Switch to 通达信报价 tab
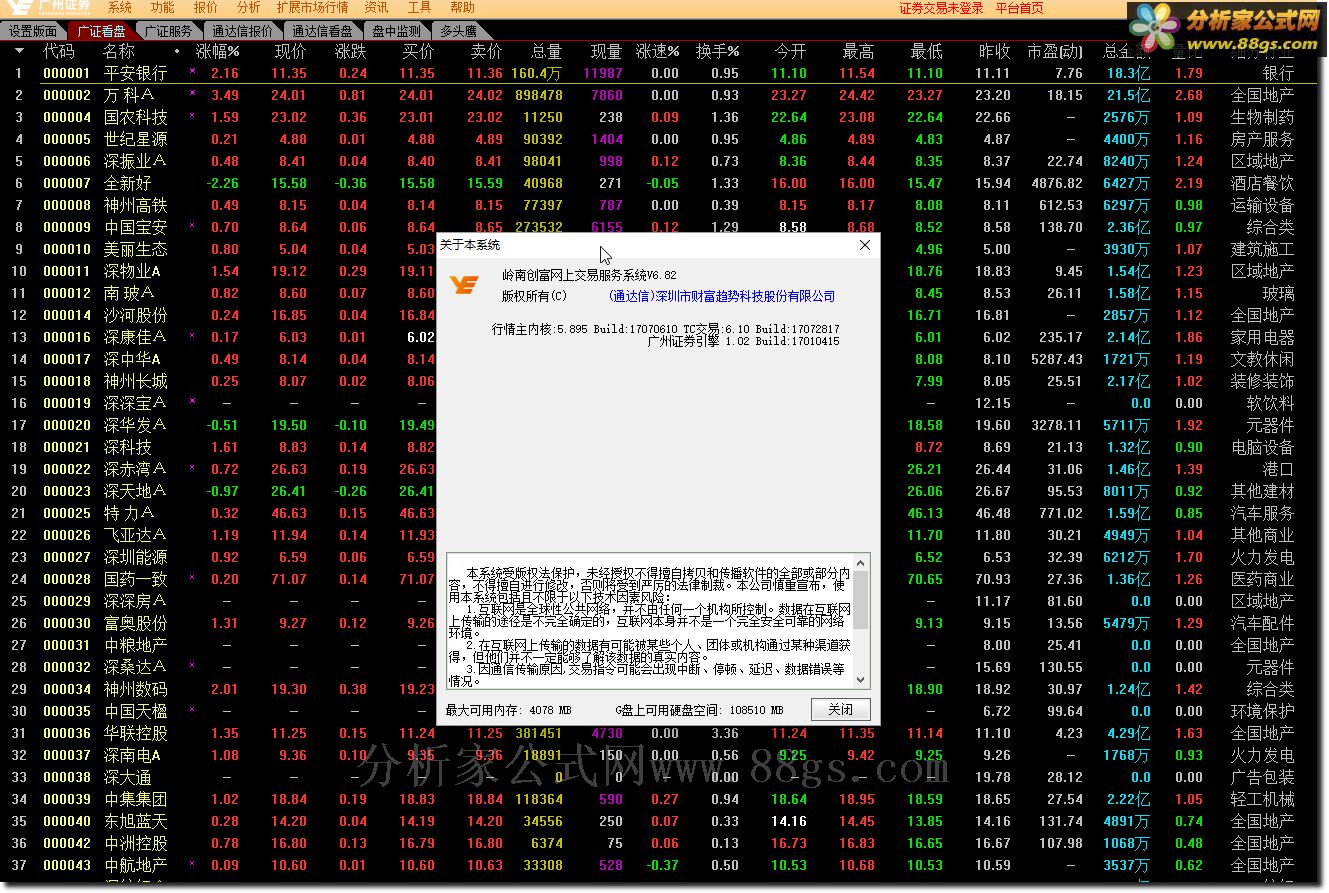1329x893 pixels. (x=242, y=31)
